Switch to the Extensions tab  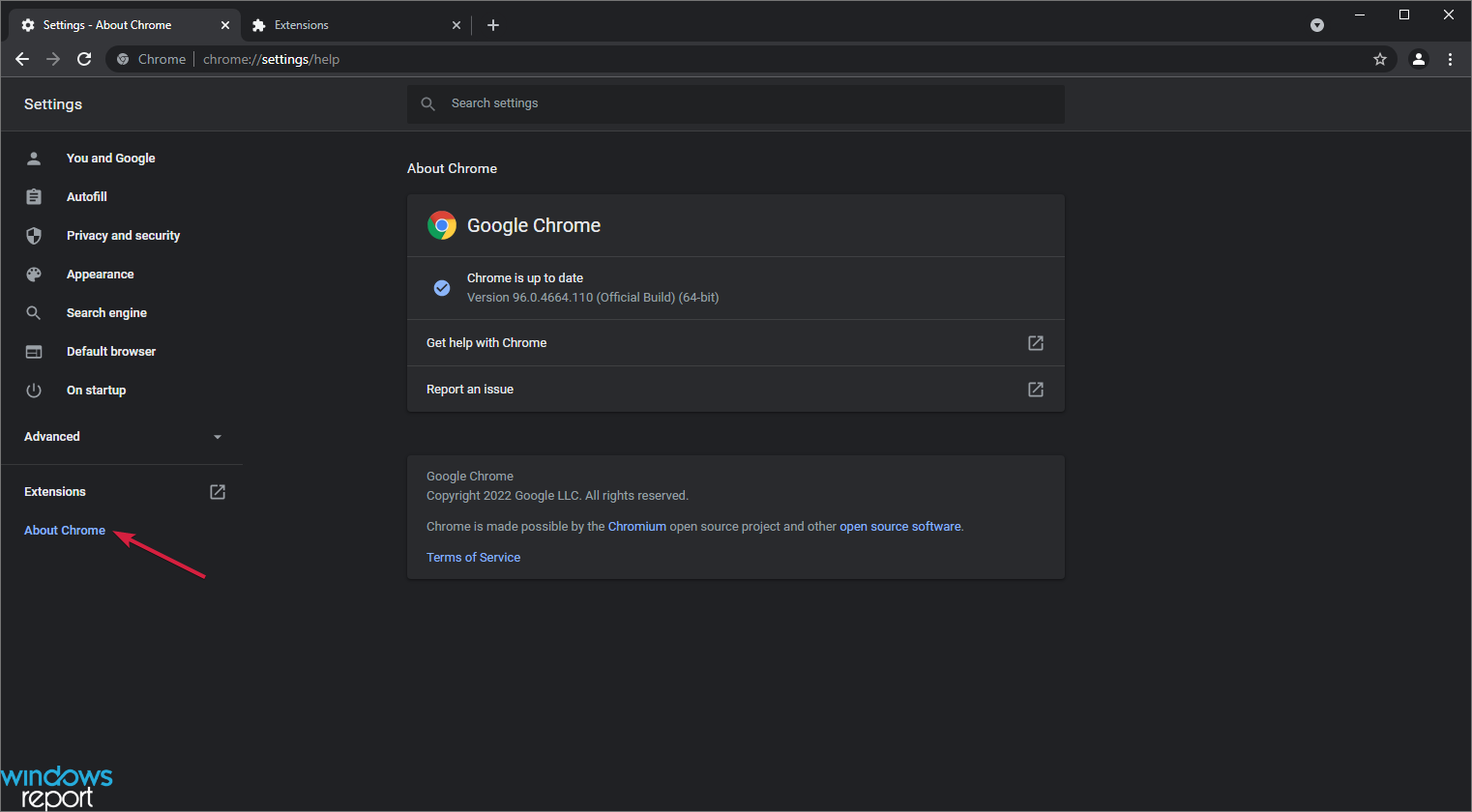pyautogui.click(x=356, y=25)
